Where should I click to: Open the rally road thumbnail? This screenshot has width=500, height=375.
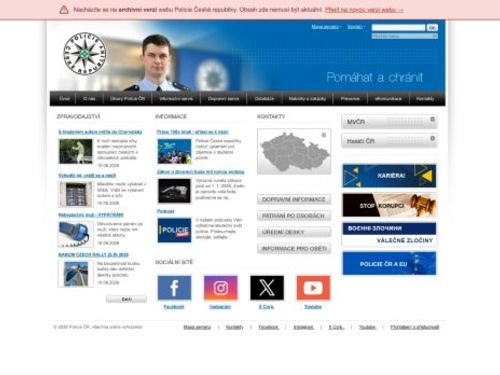point(76,274)
